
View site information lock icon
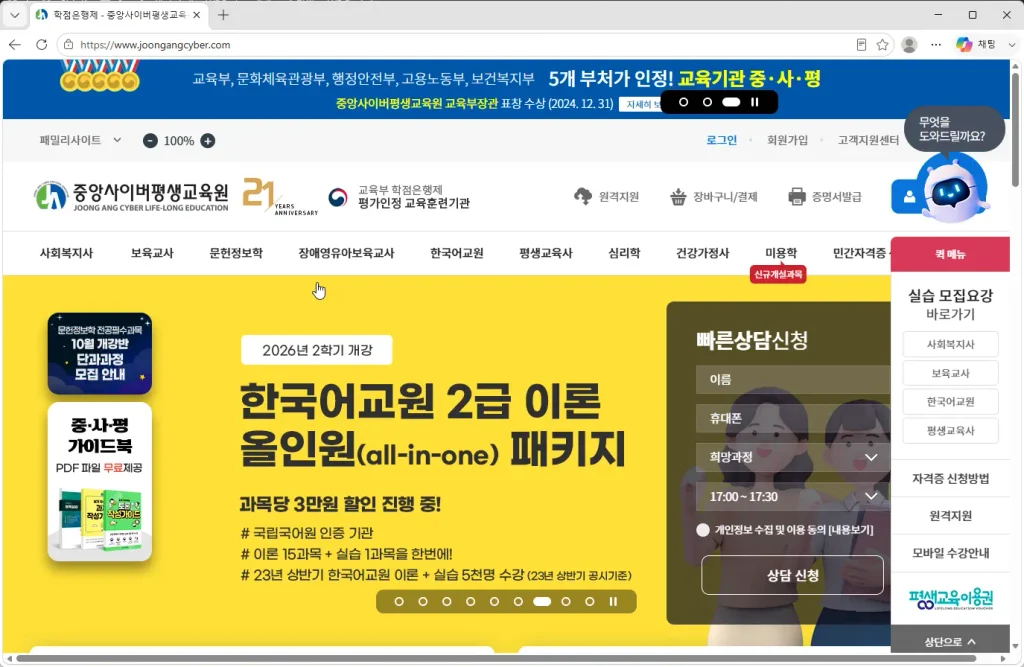coord(68,44)
